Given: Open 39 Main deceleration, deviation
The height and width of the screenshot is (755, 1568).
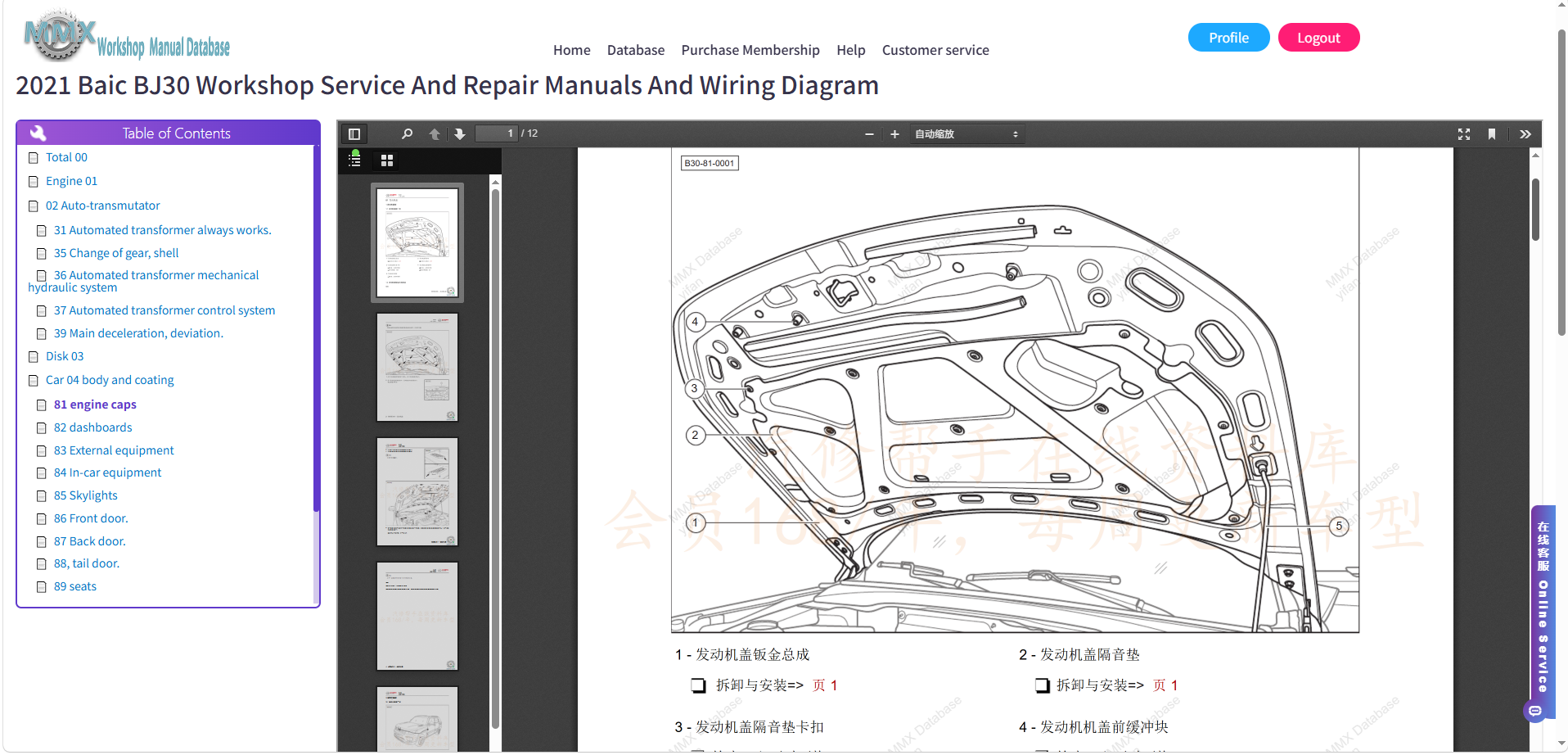Looking at the screenshot, I should coord(138,333).
